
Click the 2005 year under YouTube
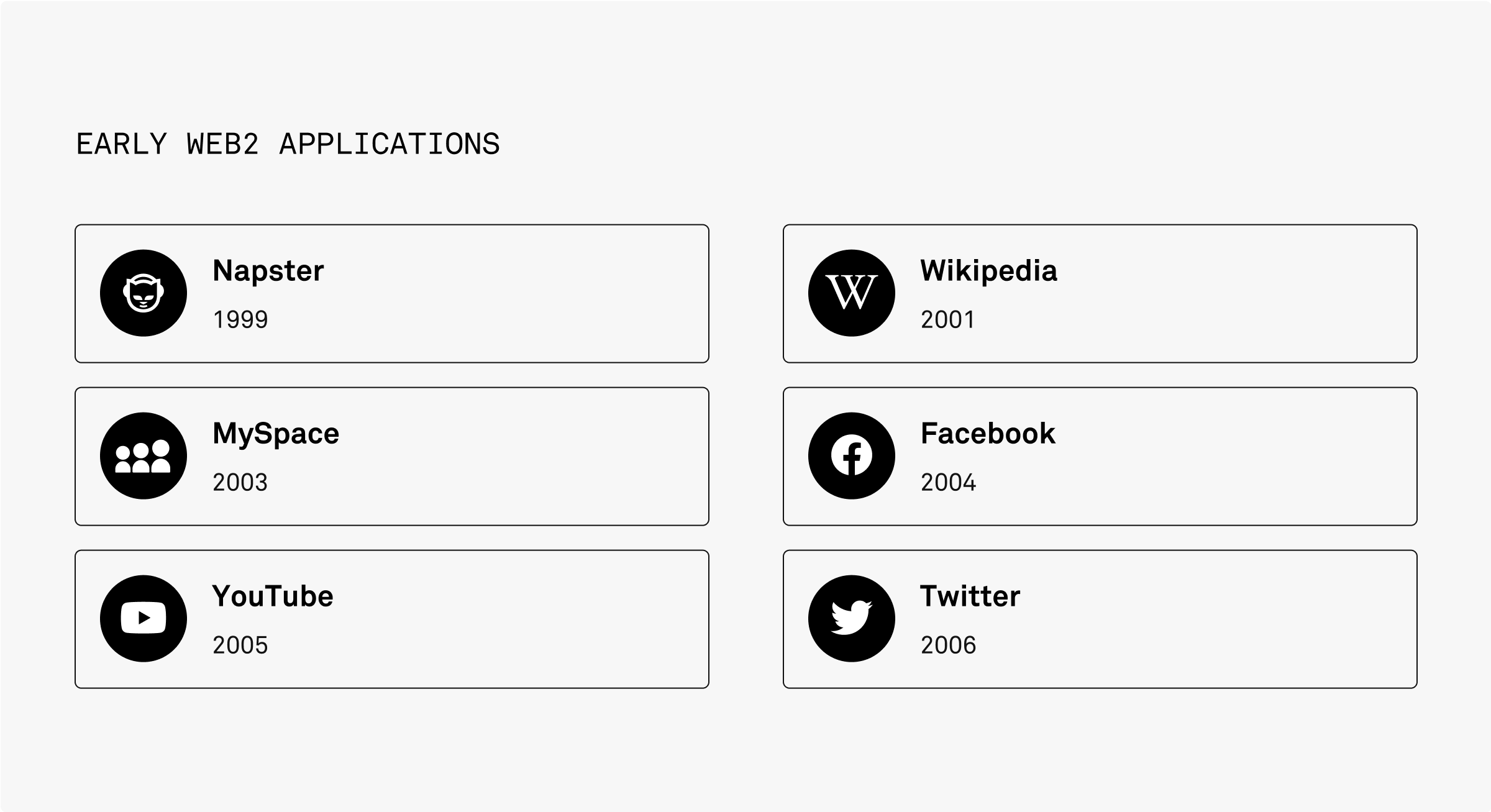[x=240, y=645]
